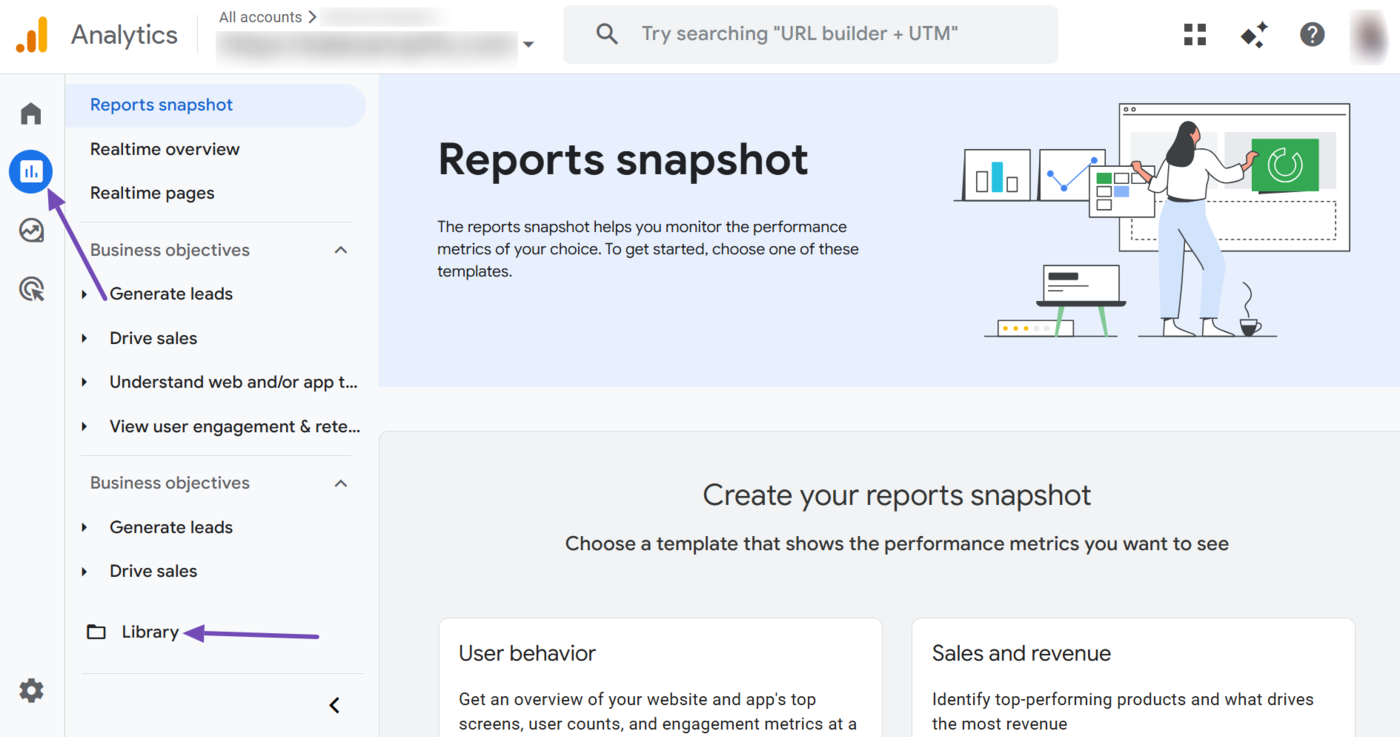Collapse the first Business objectives section

click(x=340, y=249)
